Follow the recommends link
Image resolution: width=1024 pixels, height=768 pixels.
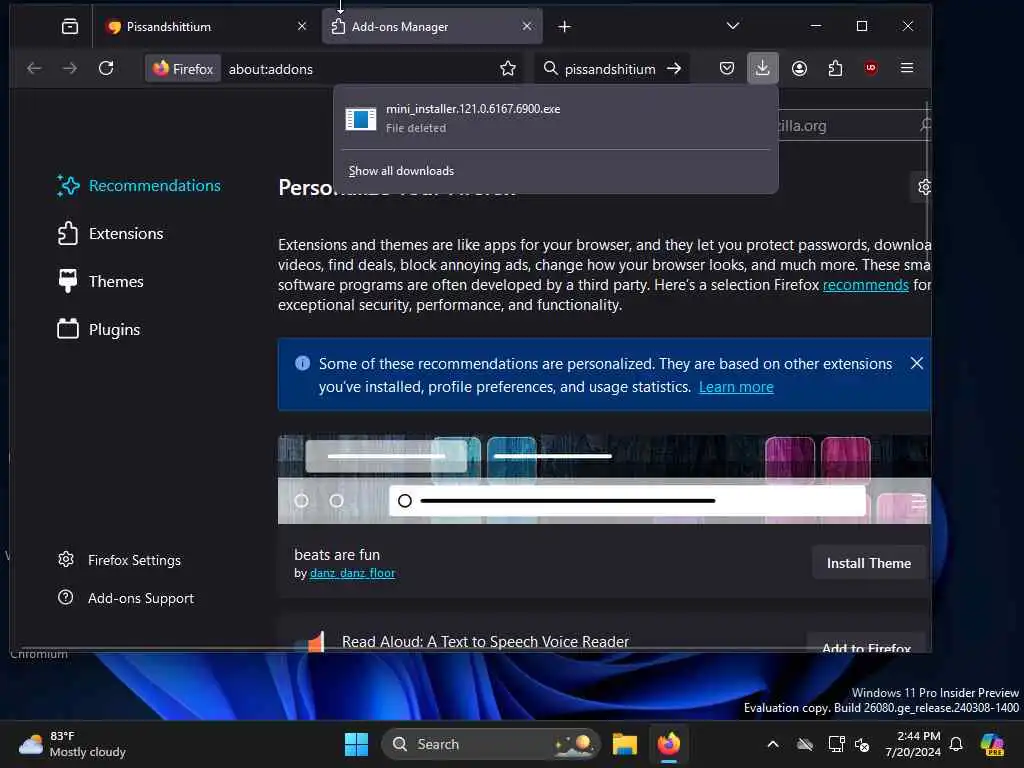pyautogui.click(x=865, y=285)
